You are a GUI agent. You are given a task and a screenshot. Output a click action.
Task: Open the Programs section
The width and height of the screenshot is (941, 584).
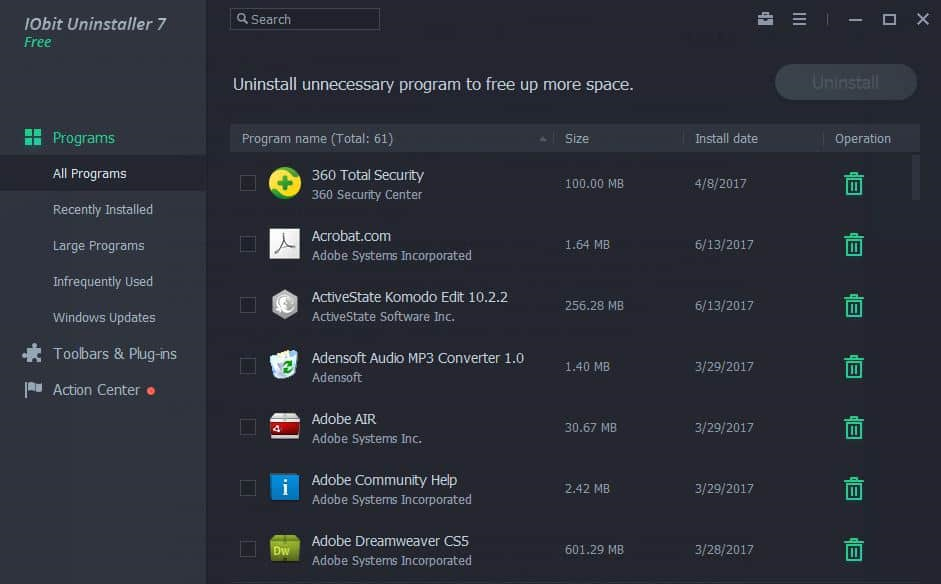point(83,138)
